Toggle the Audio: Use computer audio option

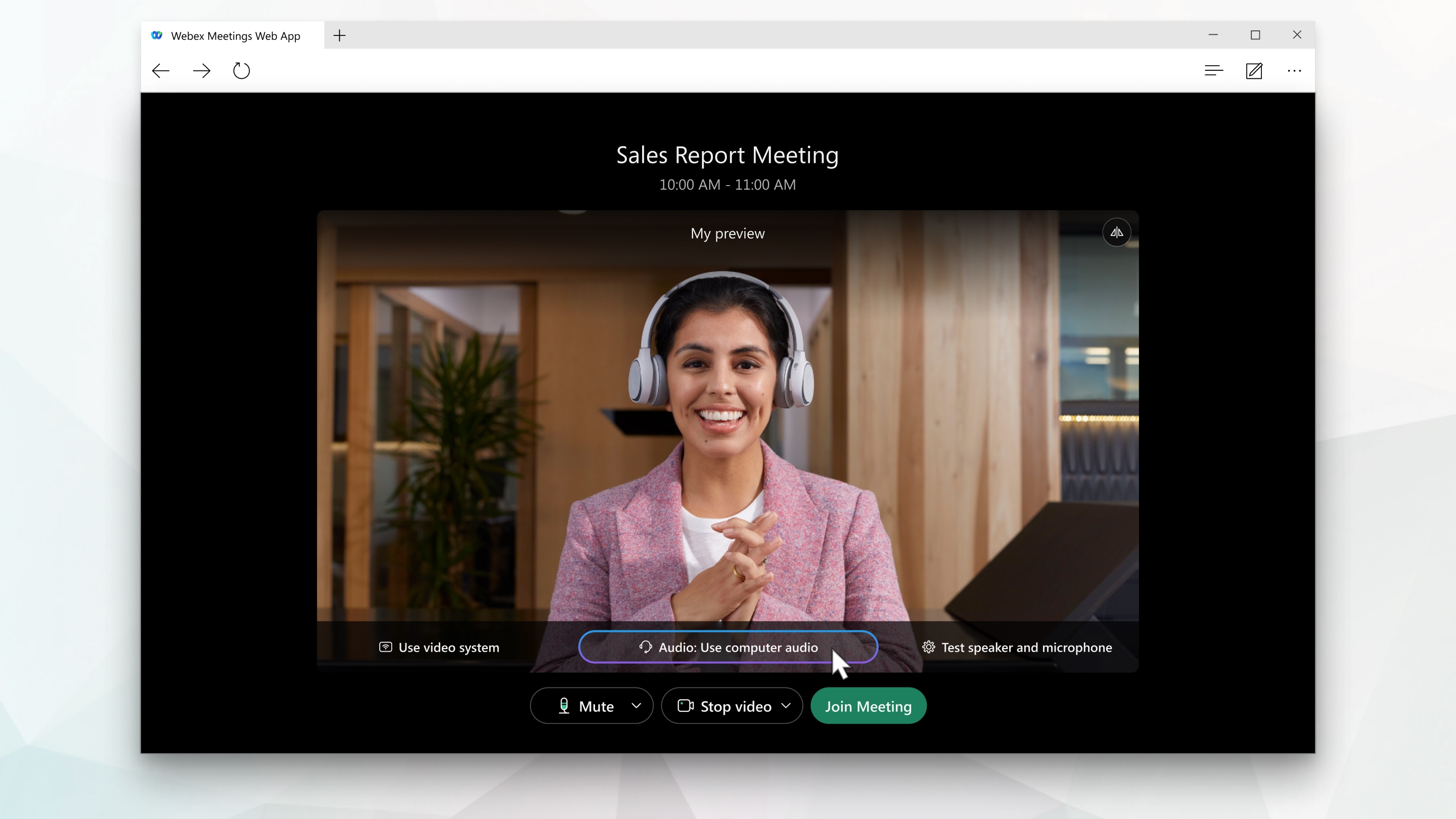pos(728,647)
